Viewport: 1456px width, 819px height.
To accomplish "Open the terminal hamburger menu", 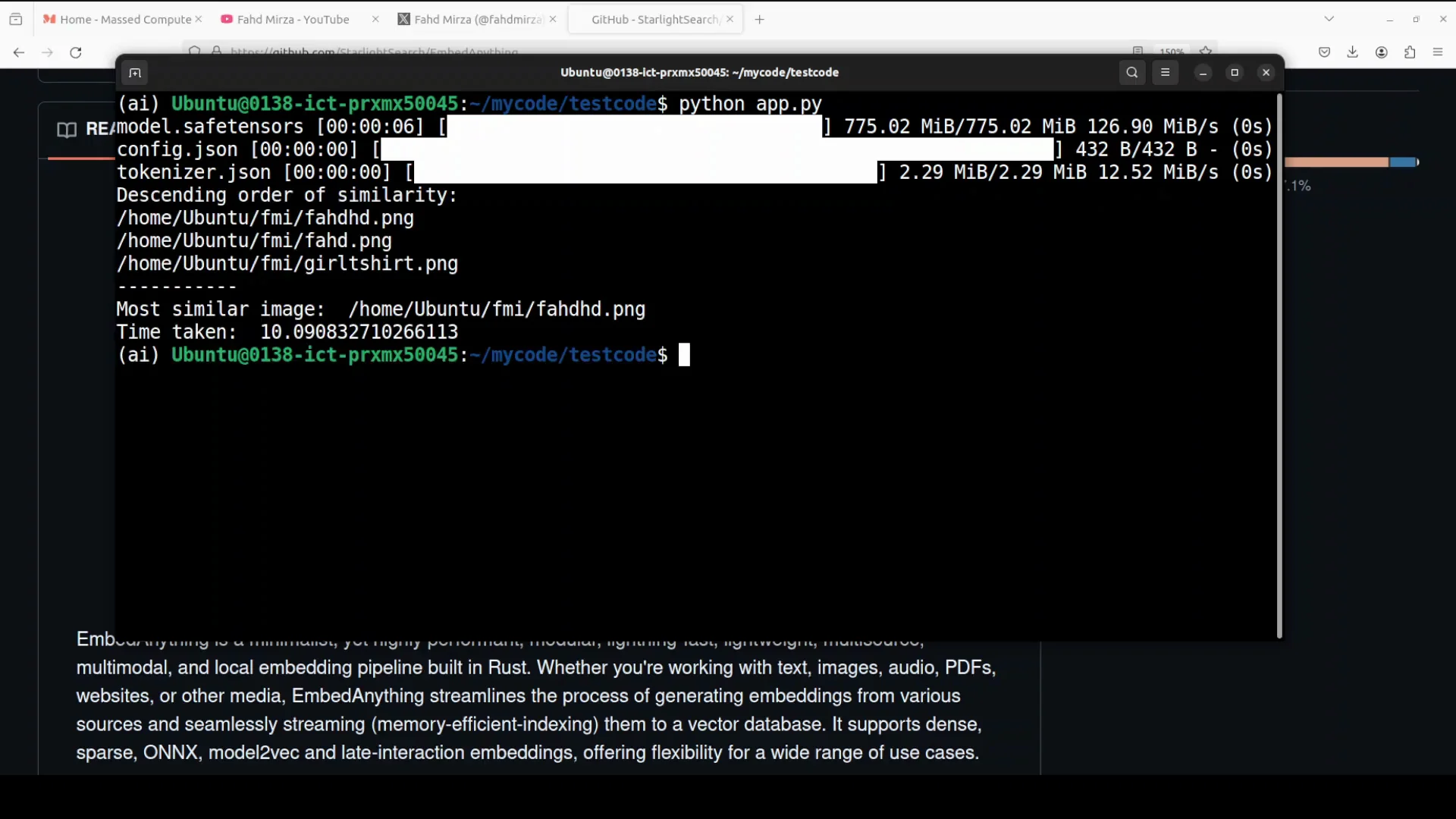I will point(1165,73).
